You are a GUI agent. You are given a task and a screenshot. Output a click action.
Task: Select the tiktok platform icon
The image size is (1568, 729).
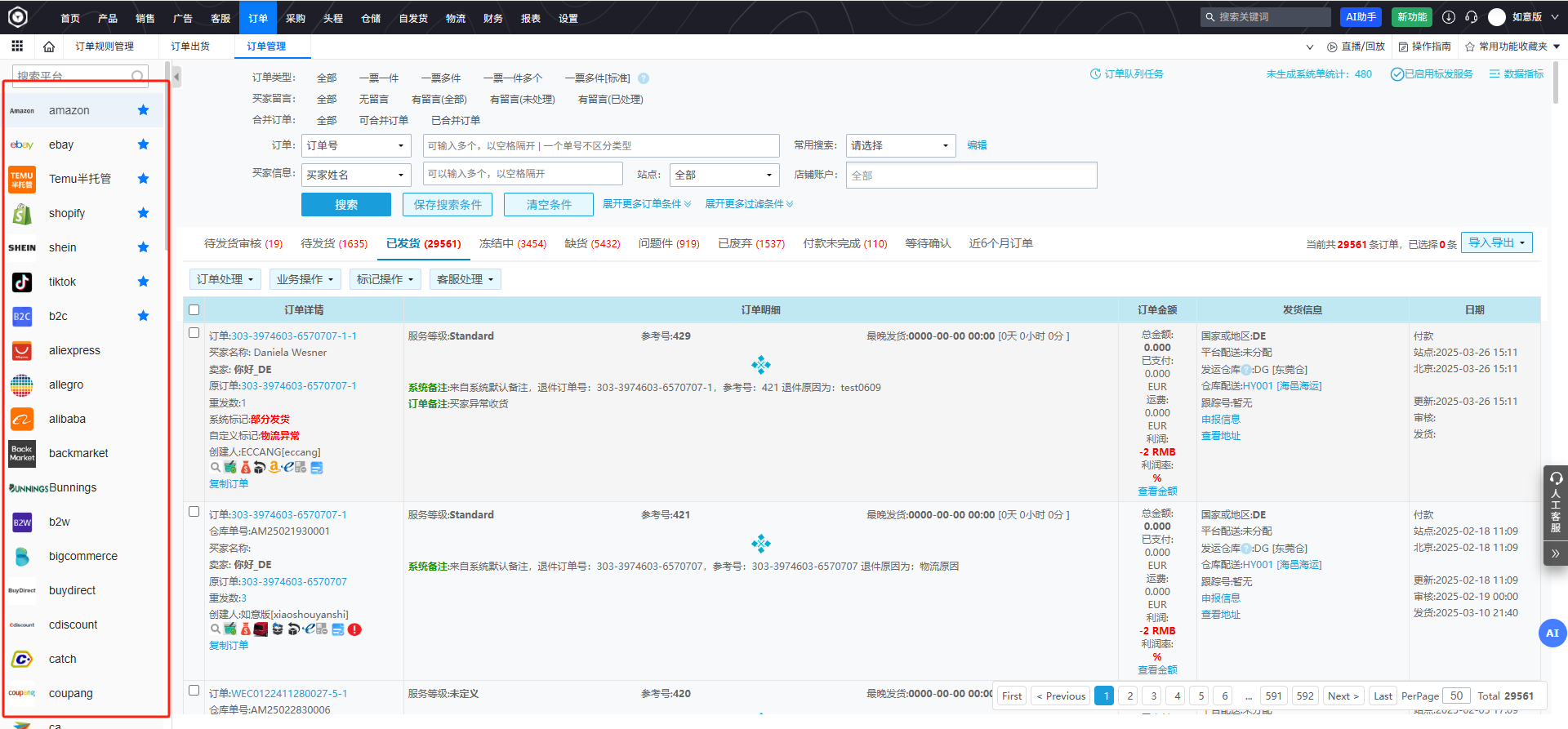[x=22, y=282]
